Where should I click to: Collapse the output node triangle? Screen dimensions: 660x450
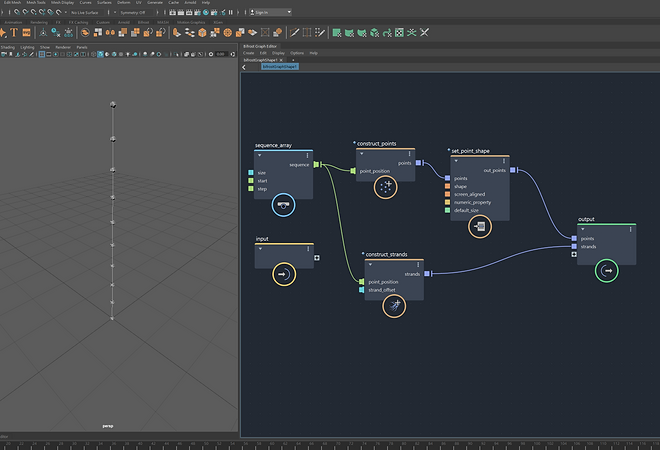(583, 229)
